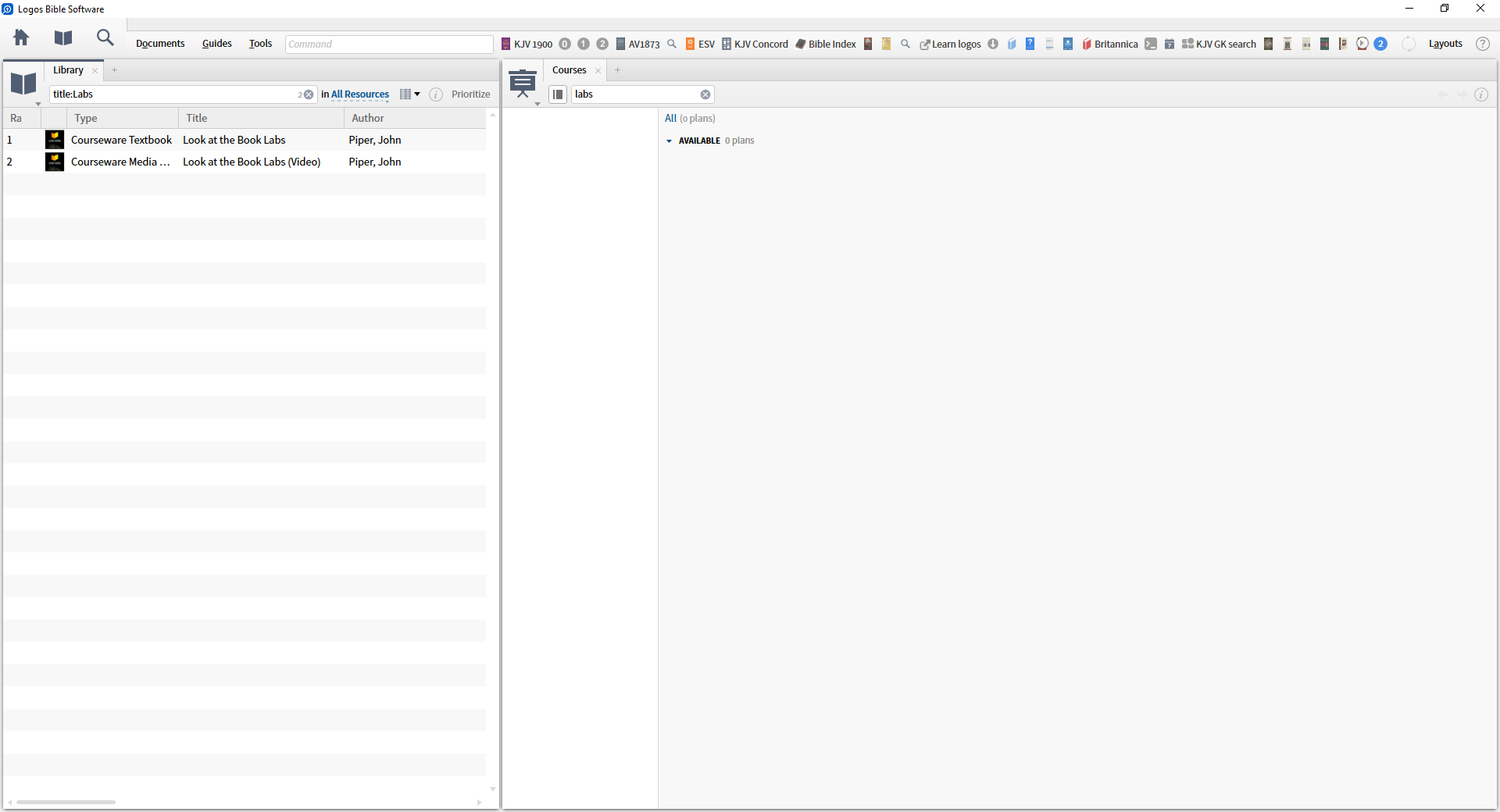
Task: Click the magnifier shortcut before Learn logos
Action: 905,44
